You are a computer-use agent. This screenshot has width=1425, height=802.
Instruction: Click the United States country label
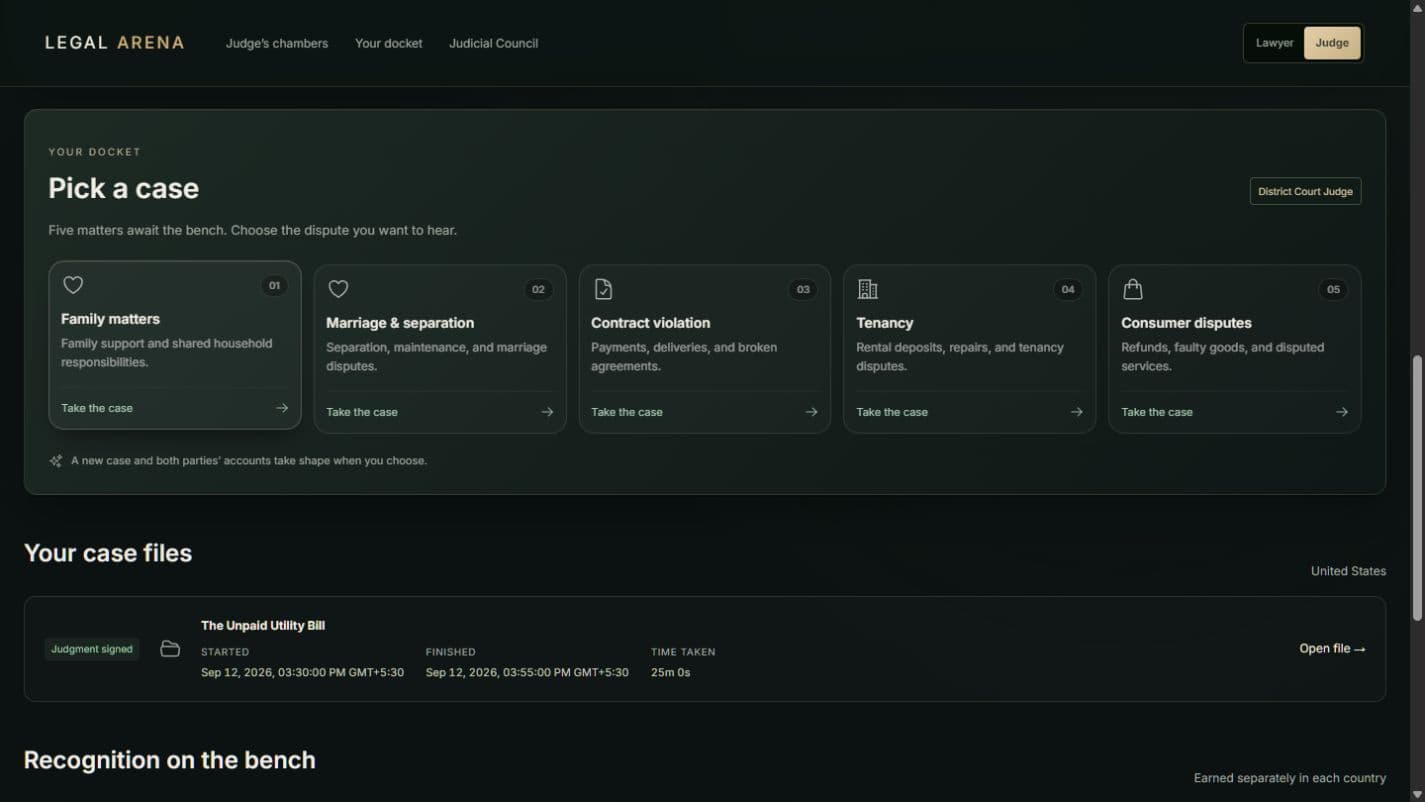[1348, 571]
